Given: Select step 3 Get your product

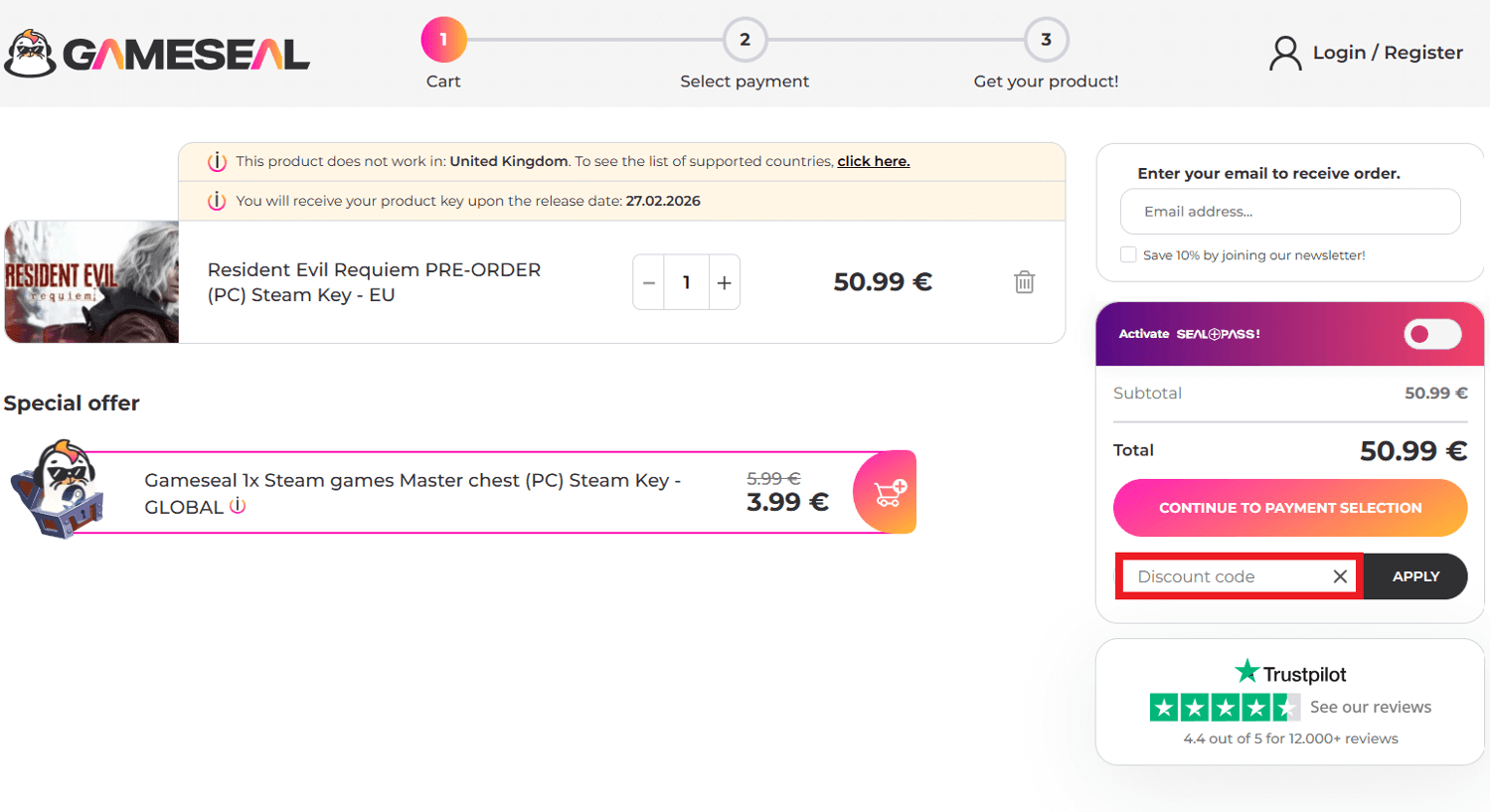Looking at the screenshot, I should coord(1046,41).
